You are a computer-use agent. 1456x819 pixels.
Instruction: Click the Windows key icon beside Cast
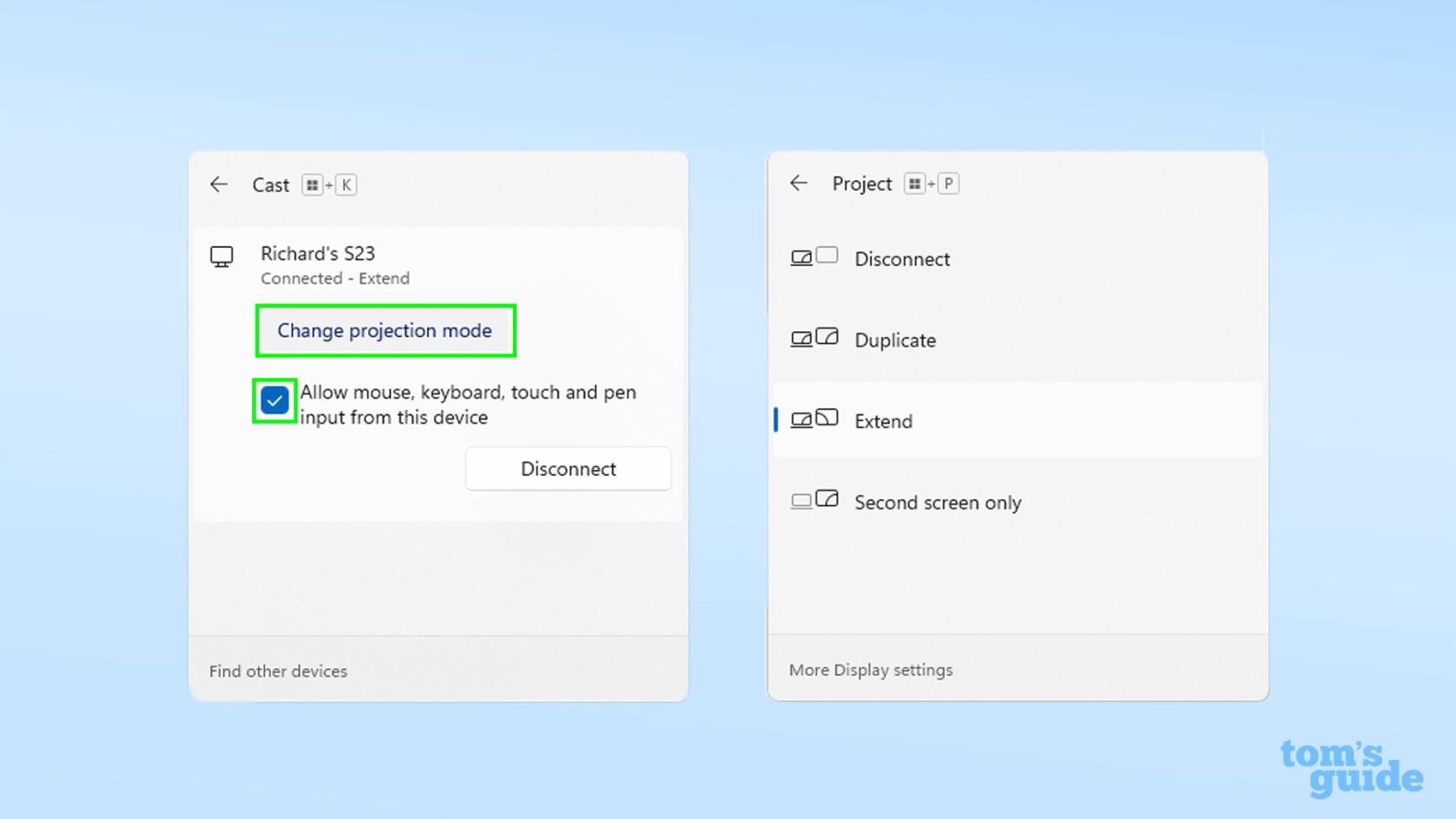[x=312, y=185]
